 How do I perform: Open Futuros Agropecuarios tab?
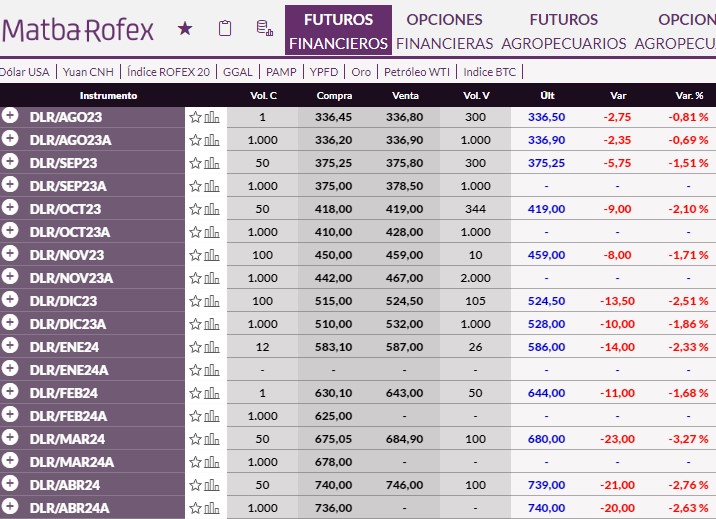coord(563,31)
